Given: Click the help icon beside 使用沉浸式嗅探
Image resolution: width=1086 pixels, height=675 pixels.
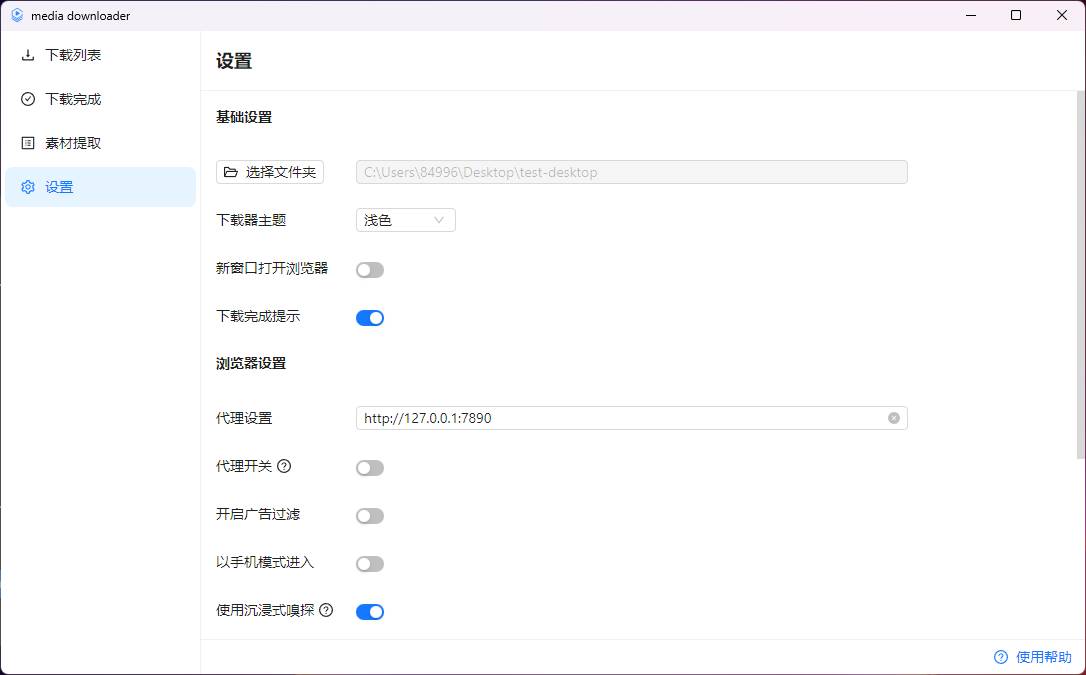Looking at the screenshot, I should coord(326,611).
